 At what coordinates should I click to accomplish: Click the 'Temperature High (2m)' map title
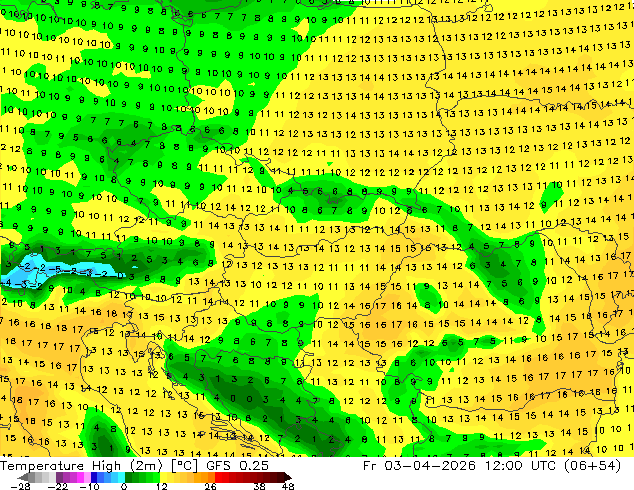point(81,466)
